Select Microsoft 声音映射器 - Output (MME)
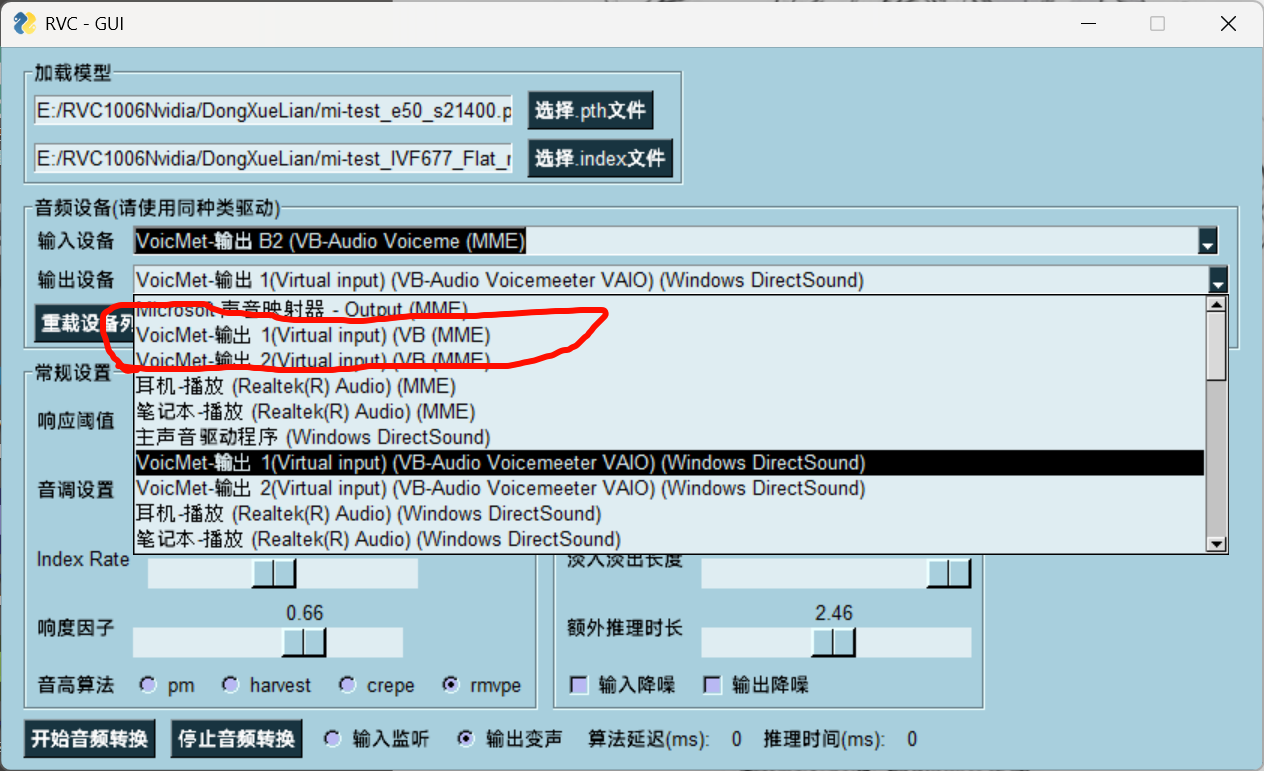The height and width of the screenshot is (771, 1264). coord(669,309)
